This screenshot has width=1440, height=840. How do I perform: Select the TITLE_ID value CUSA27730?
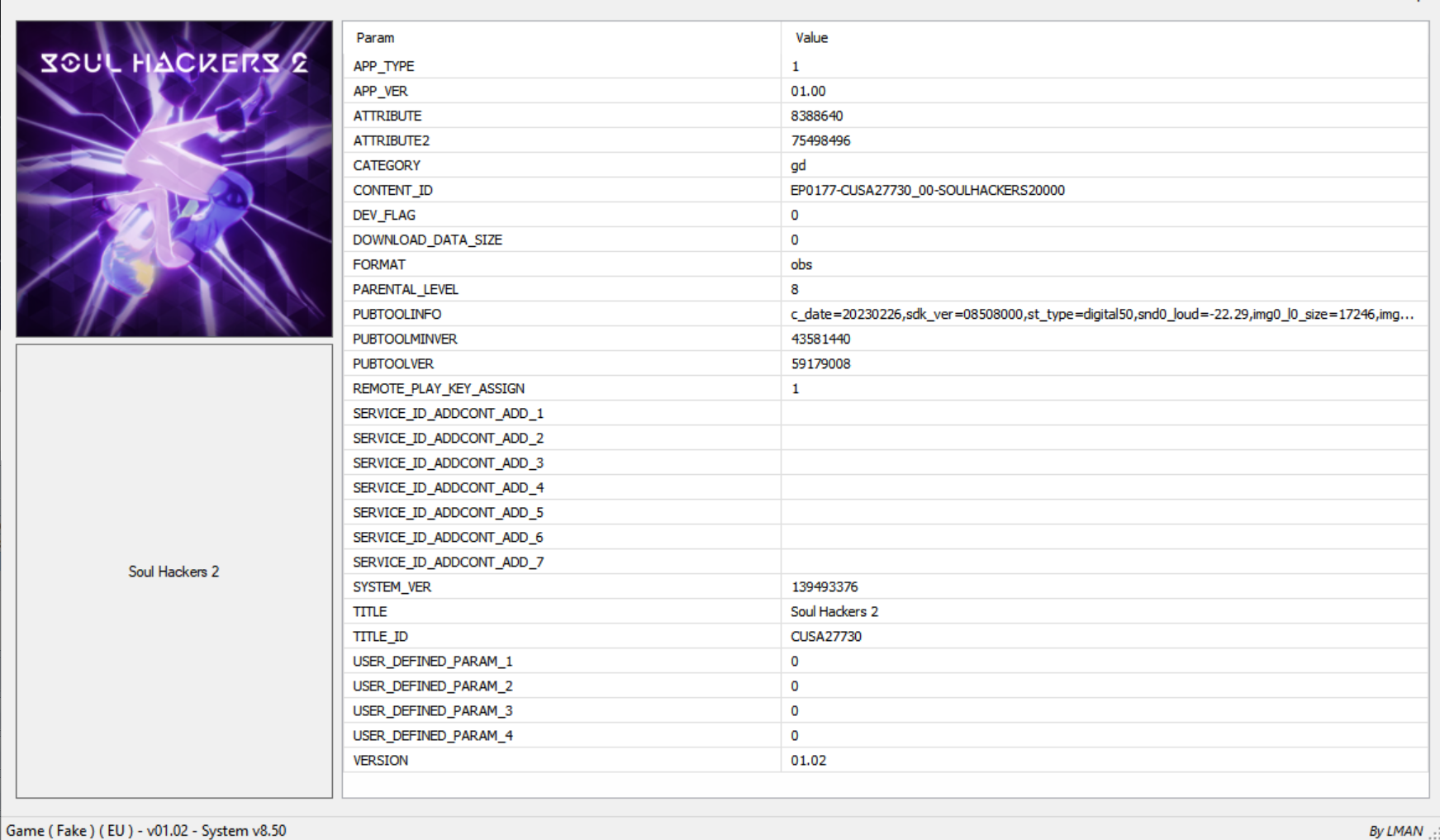pos(826,636)
